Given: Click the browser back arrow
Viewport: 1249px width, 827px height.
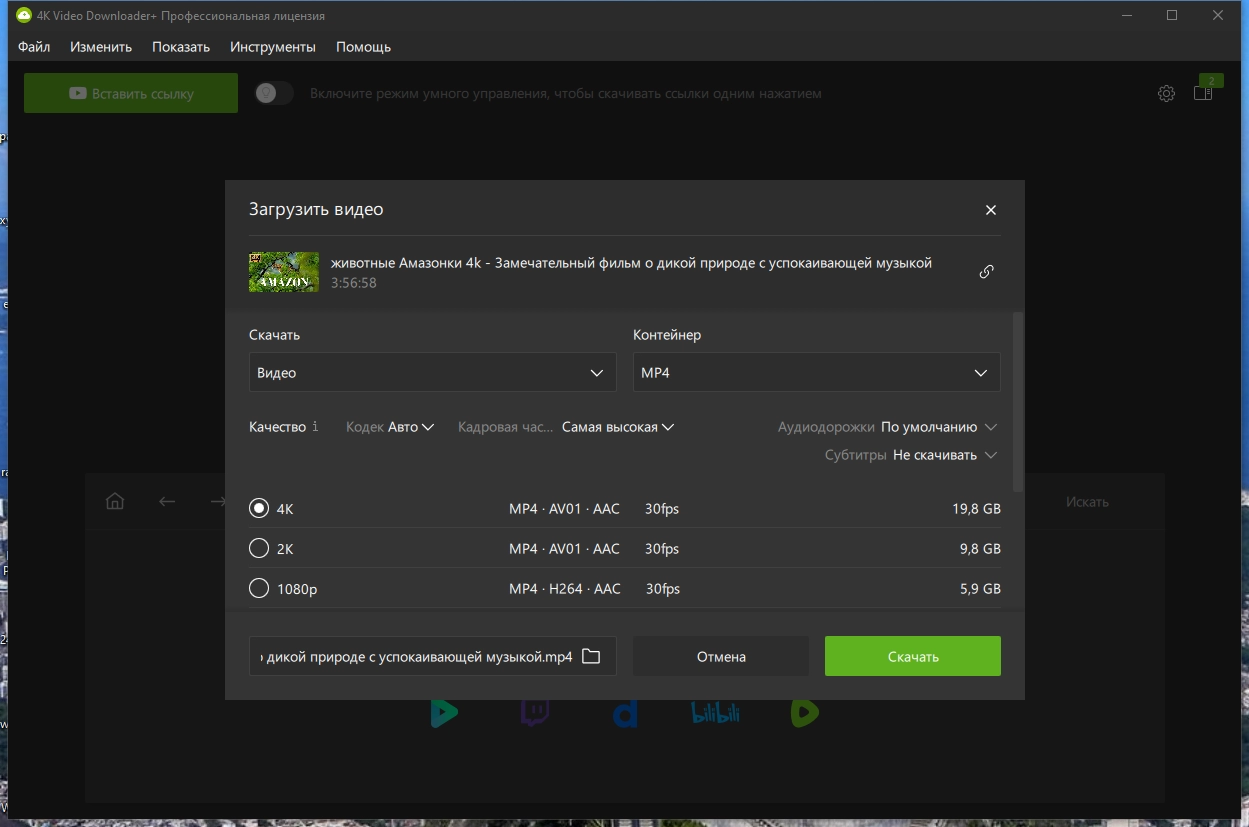Looking at the screenshot, I should point(167,501).
